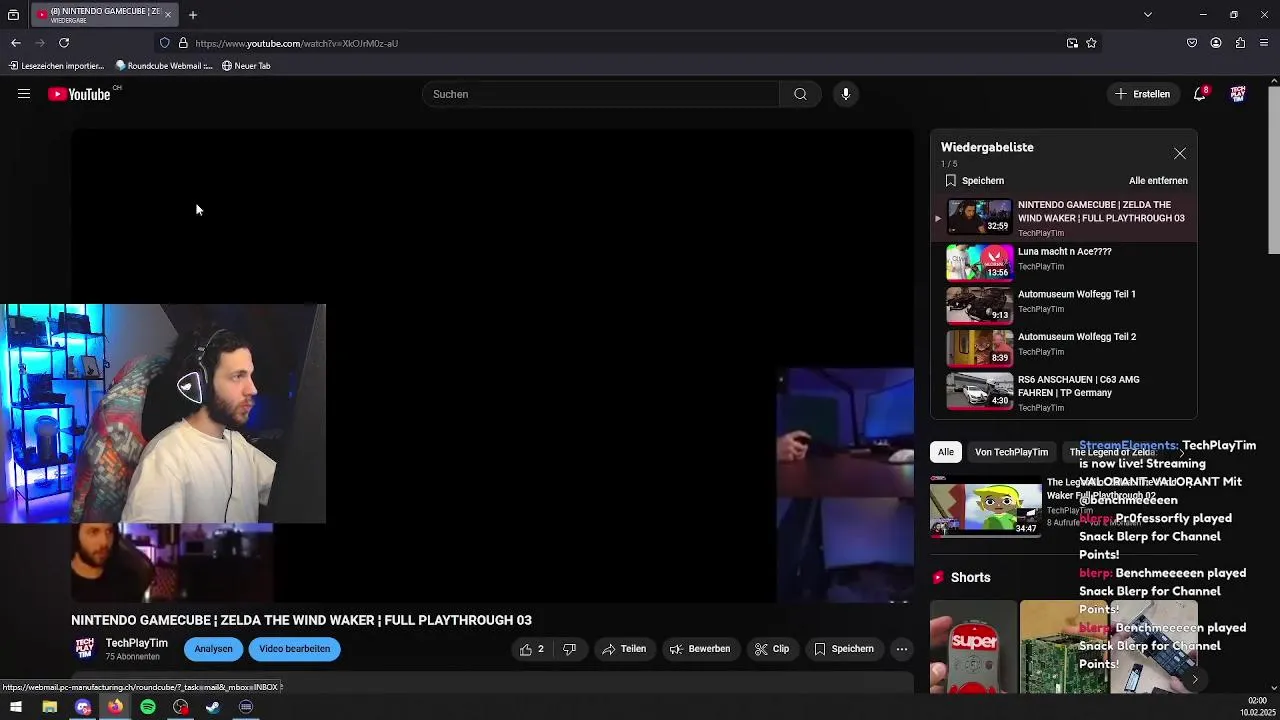
Task: Click the site security padlock icon
Action: 183,43
